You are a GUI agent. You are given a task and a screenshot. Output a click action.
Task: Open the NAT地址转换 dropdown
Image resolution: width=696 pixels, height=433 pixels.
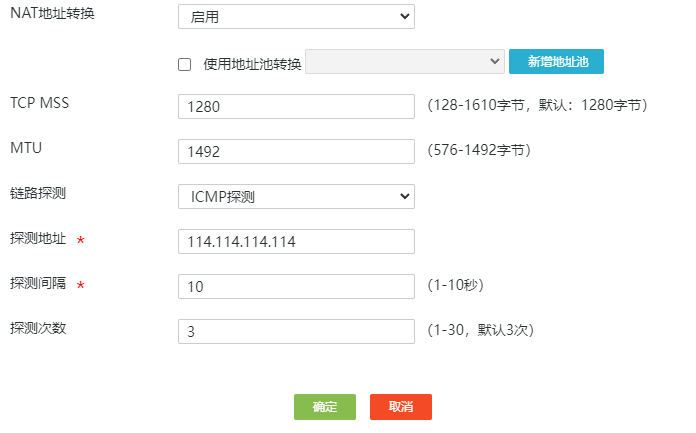(x=295, y=17)
